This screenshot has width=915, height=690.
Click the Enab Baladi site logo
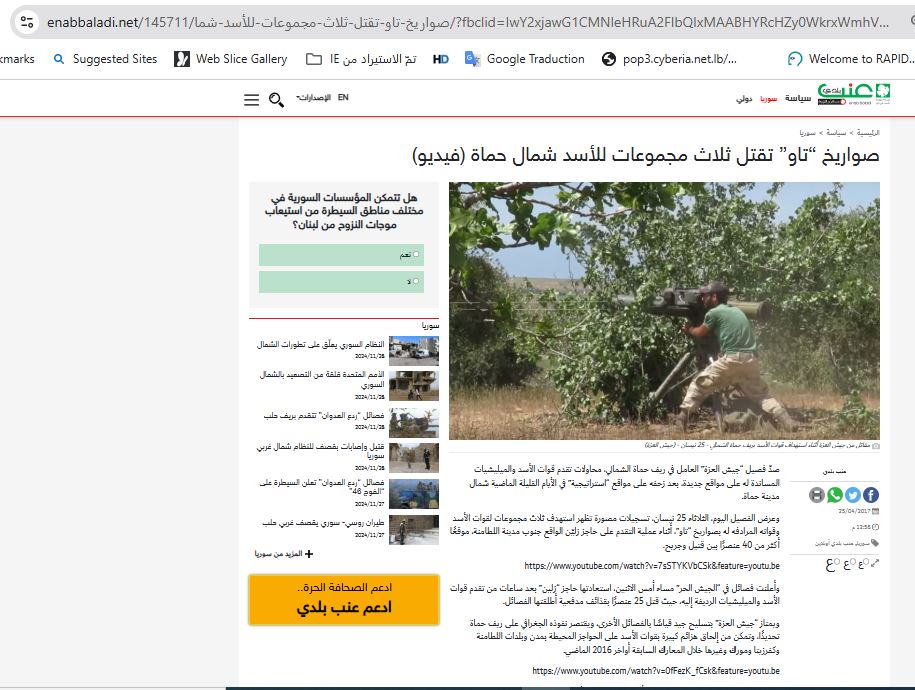(x=853, y=97)
